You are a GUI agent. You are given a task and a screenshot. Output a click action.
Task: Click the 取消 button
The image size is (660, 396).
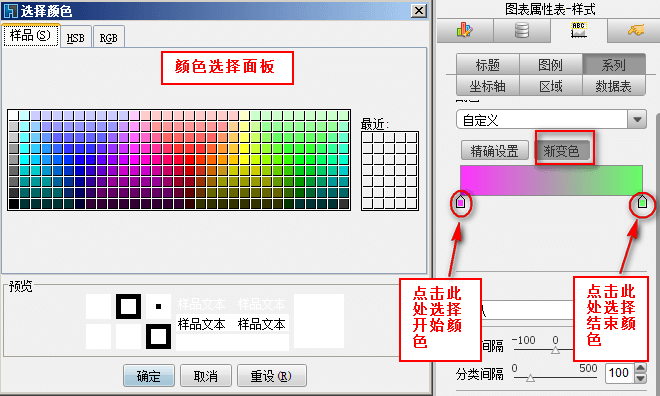coord(206,375)
